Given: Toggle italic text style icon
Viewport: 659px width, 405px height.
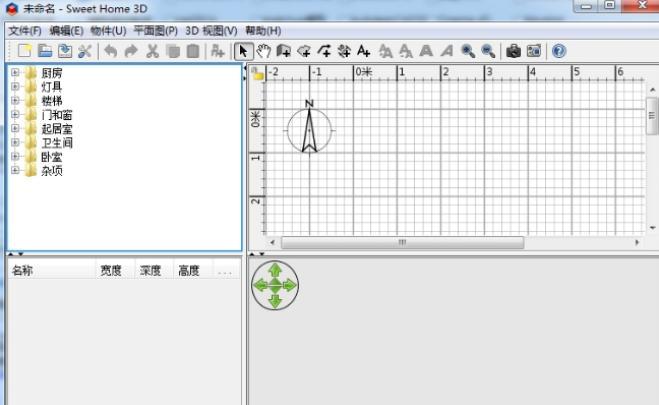Looking at the screenshot, I should click(446, 51).
